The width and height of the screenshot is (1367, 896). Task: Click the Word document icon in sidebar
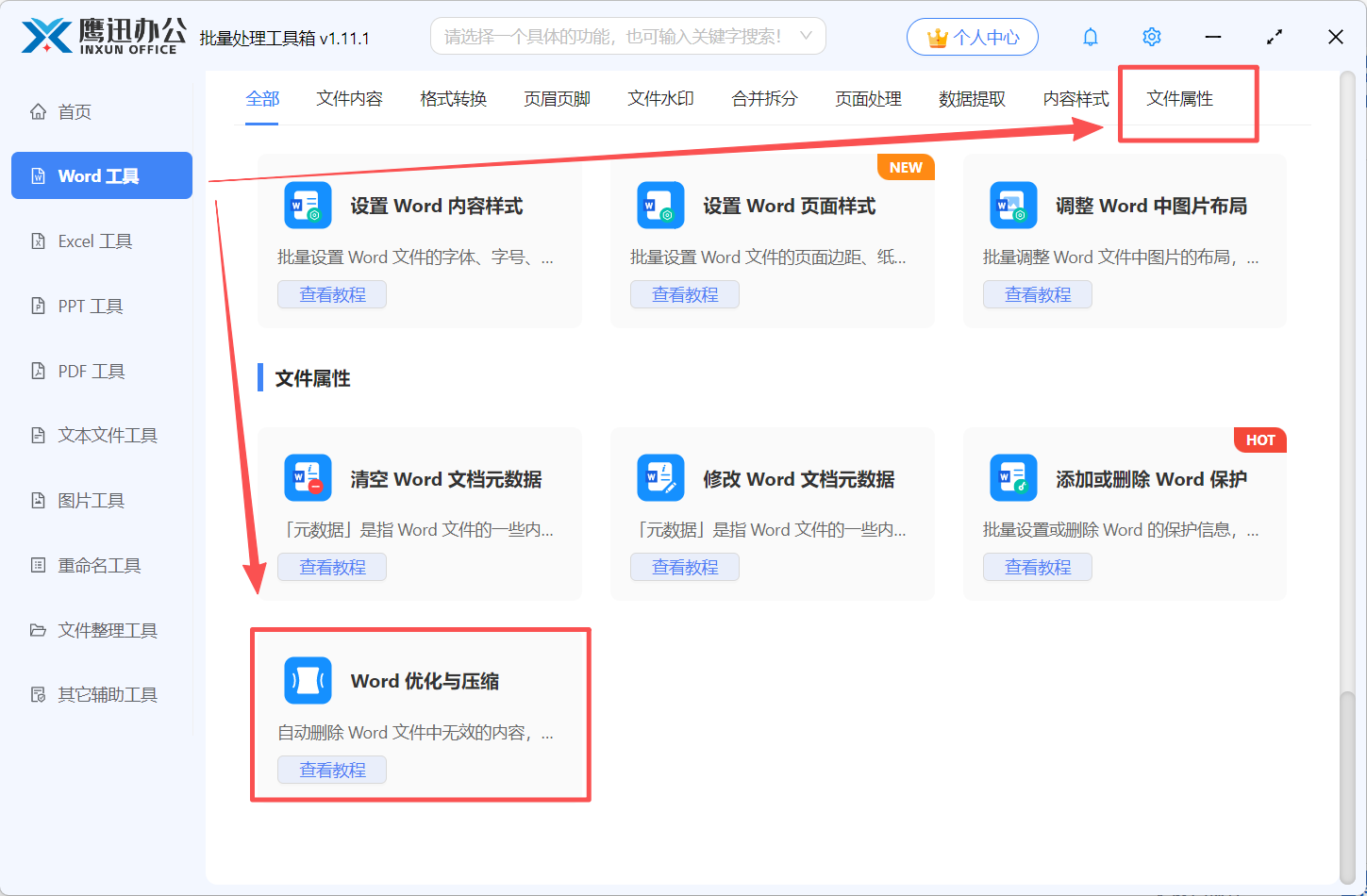pos(38,175)
